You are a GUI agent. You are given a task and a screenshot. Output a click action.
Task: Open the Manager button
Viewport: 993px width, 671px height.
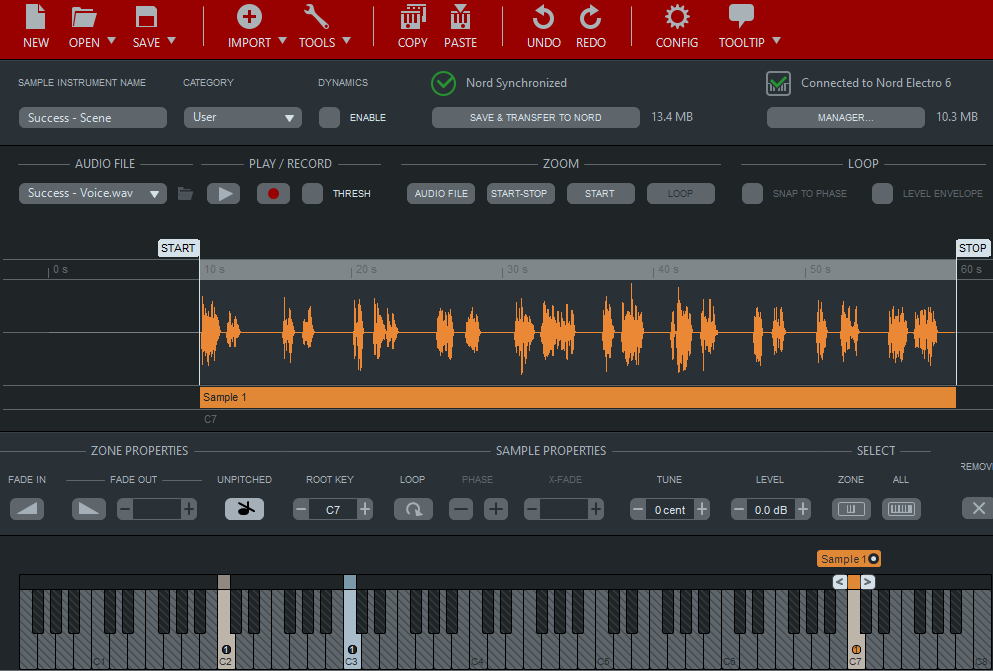pos(845,118)
